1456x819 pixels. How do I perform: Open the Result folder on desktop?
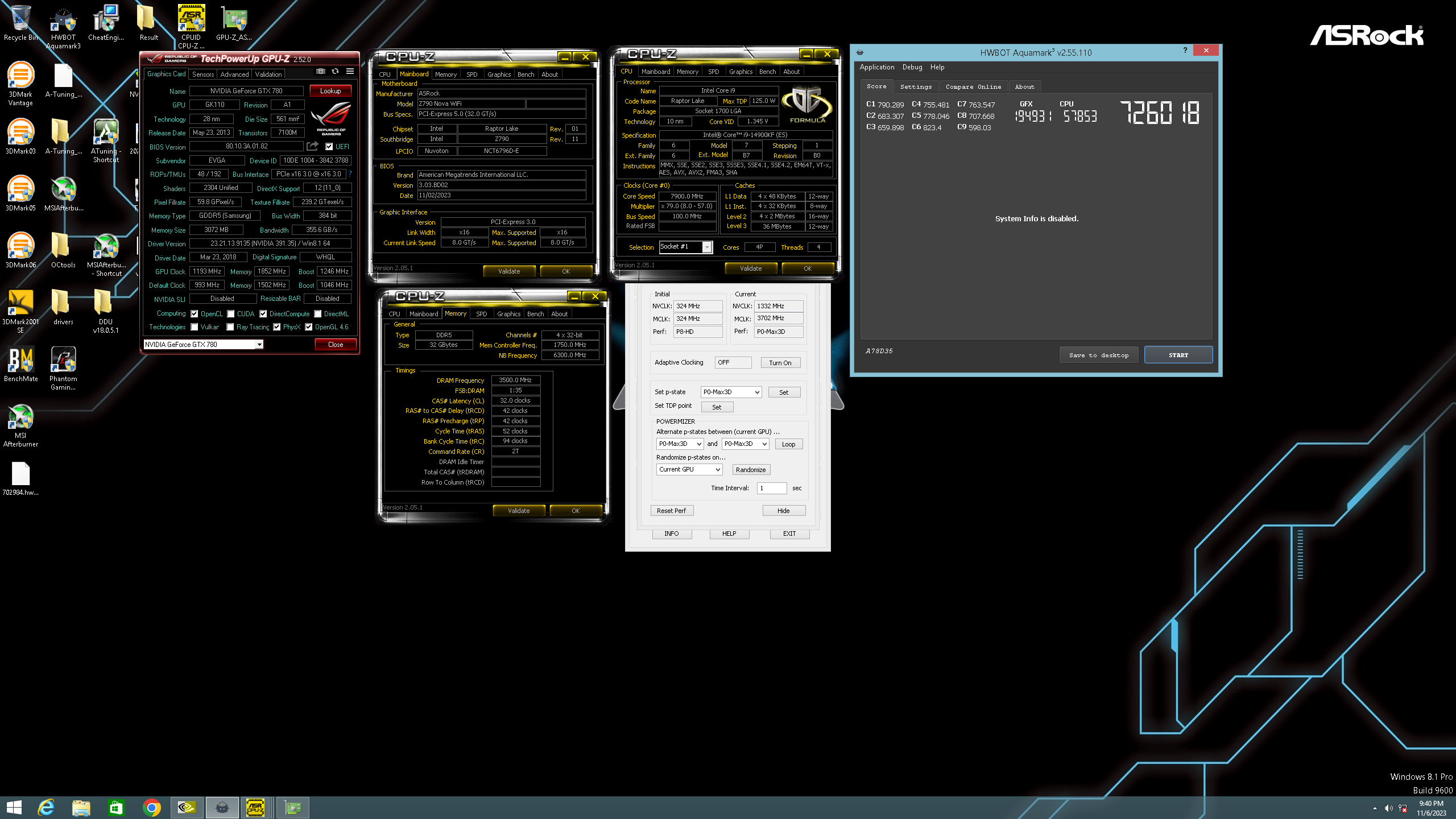(x=148, y=23)
